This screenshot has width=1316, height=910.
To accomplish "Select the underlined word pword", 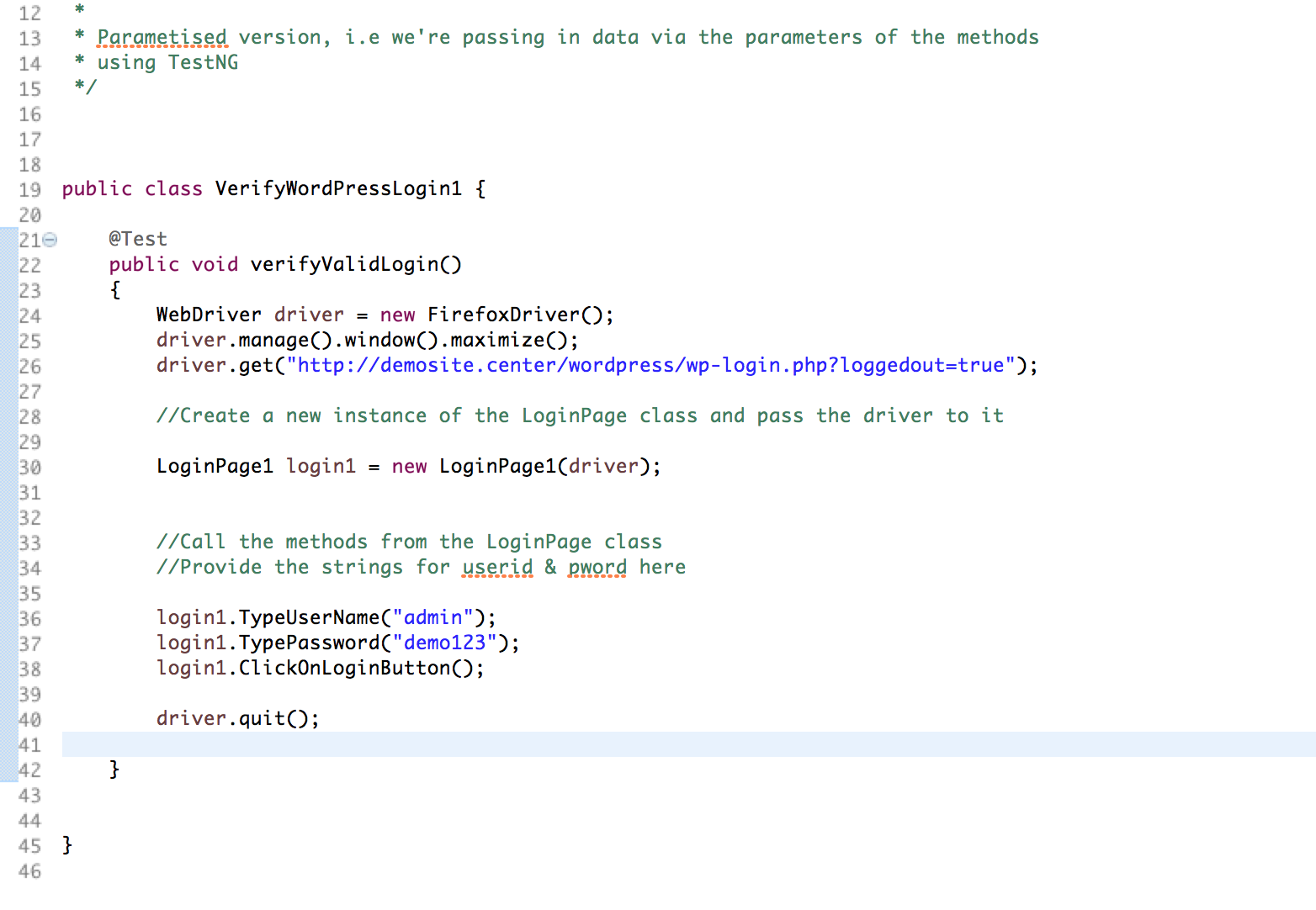I will 597,568.
